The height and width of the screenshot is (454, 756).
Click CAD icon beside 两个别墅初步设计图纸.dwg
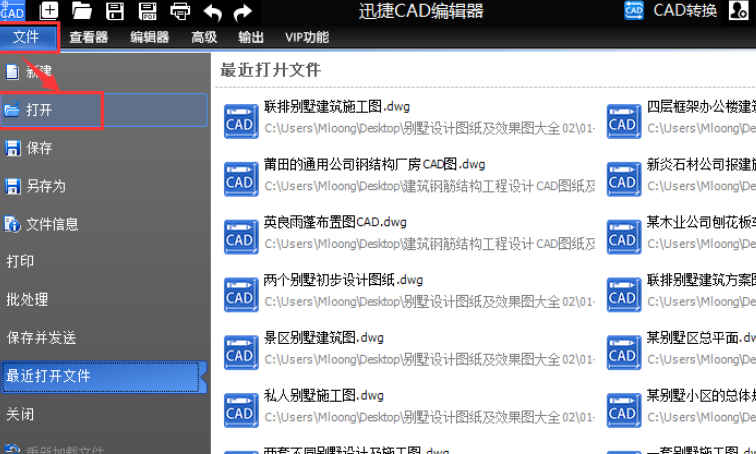tap(241, 294)
